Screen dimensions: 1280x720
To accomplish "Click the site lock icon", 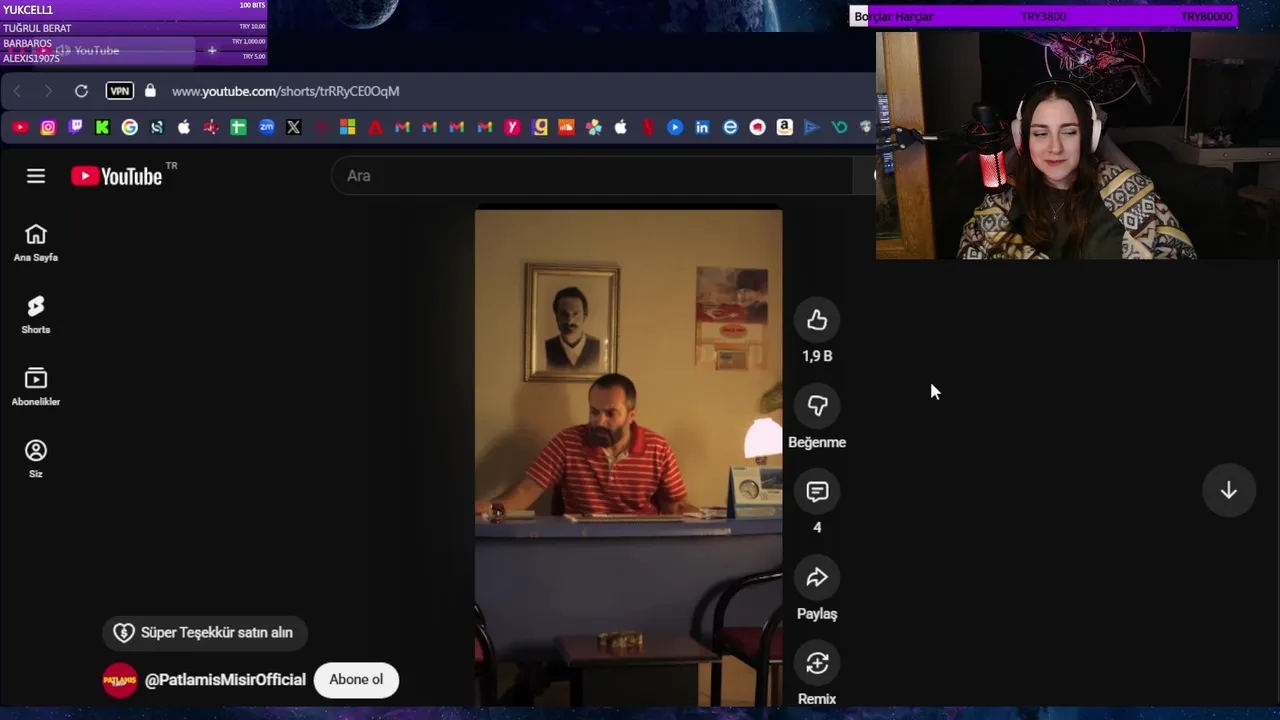I will coord(150,91).
